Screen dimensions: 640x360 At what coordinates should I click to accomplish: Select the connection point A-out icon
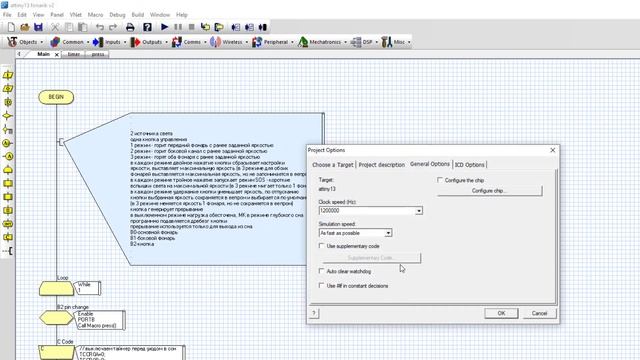click(8, 143)
